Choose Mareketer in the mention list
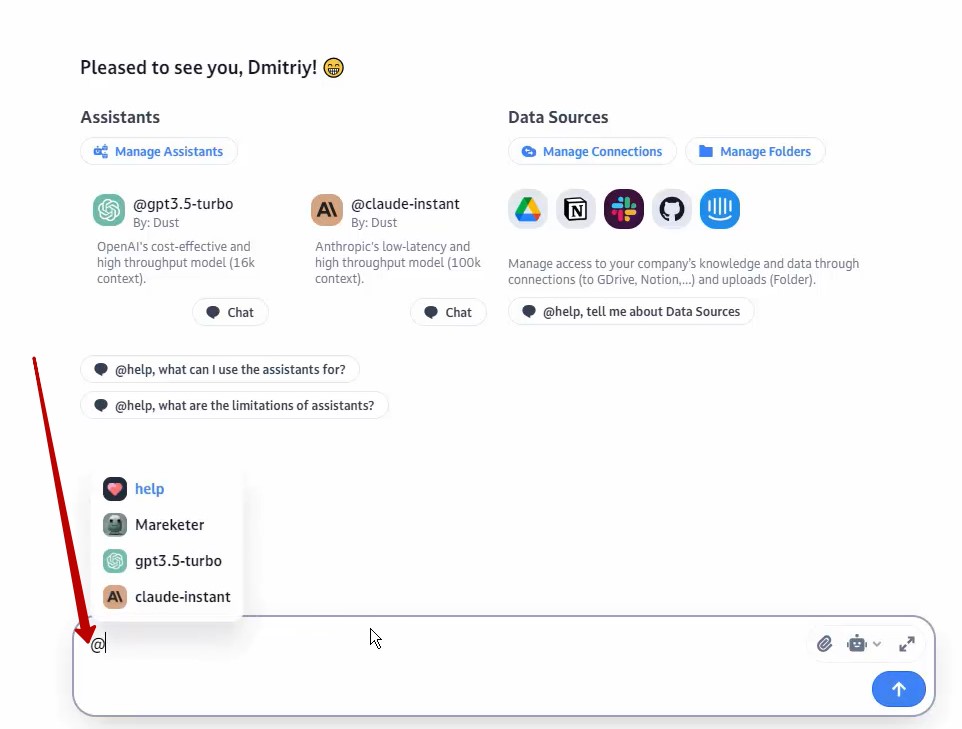This screenshot has width=962, height=729. coord(169,525)
